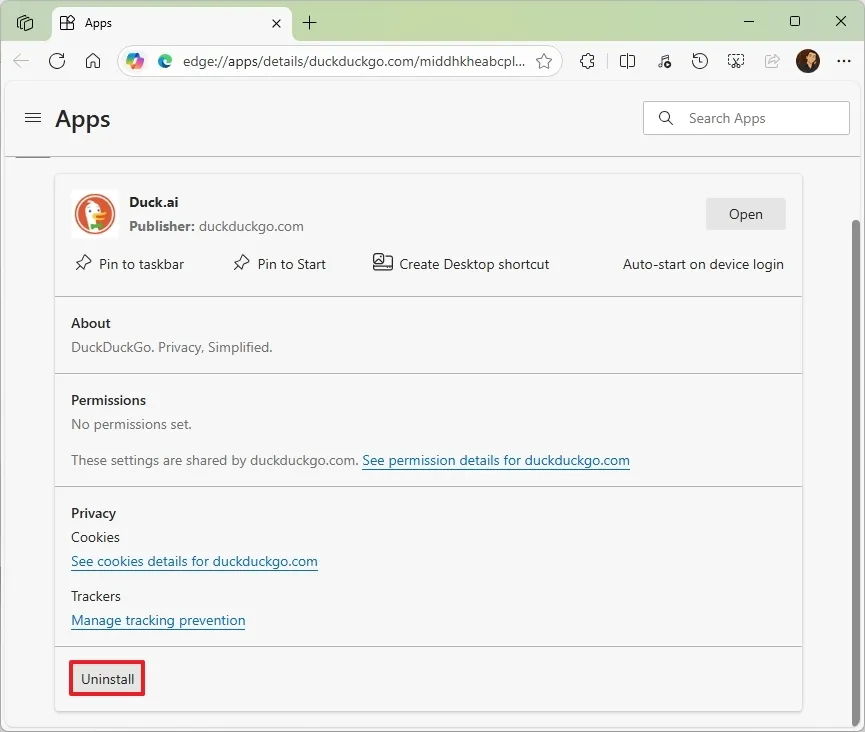Open browsing history via the clock icon

tap(700, 61)
